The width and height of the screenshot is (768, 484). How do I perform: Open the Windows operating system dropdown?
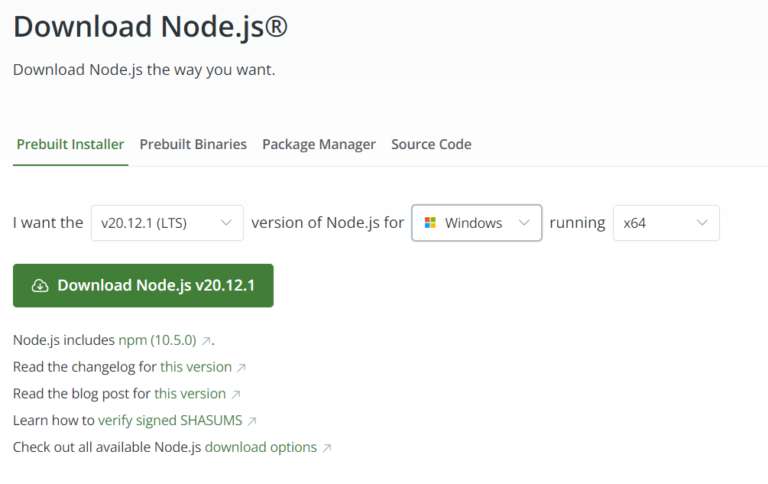pos(477,223)
